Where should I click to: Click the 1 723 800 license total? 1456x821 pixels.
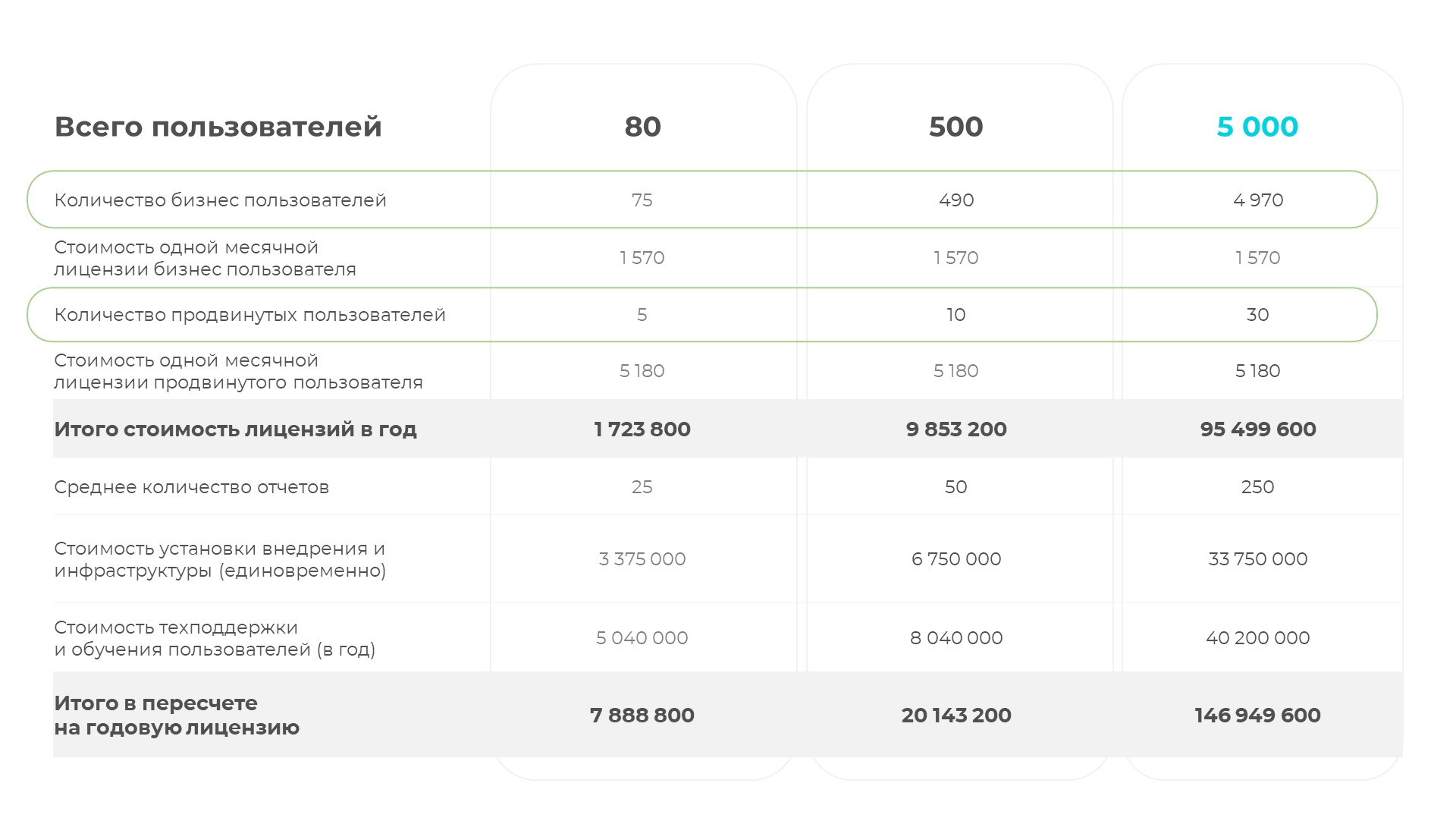642,429
